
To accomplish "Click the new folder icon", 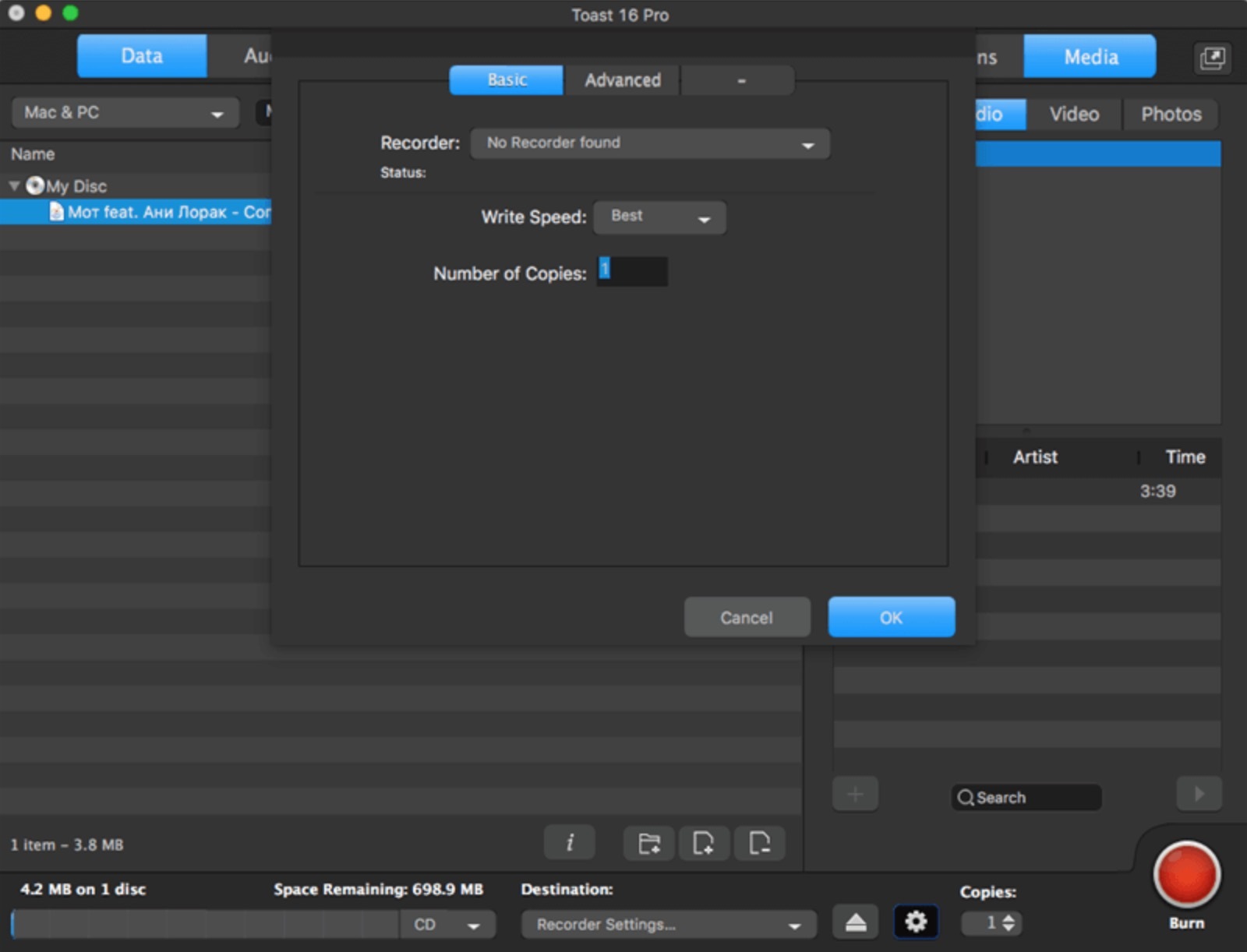I will [648, 843].
